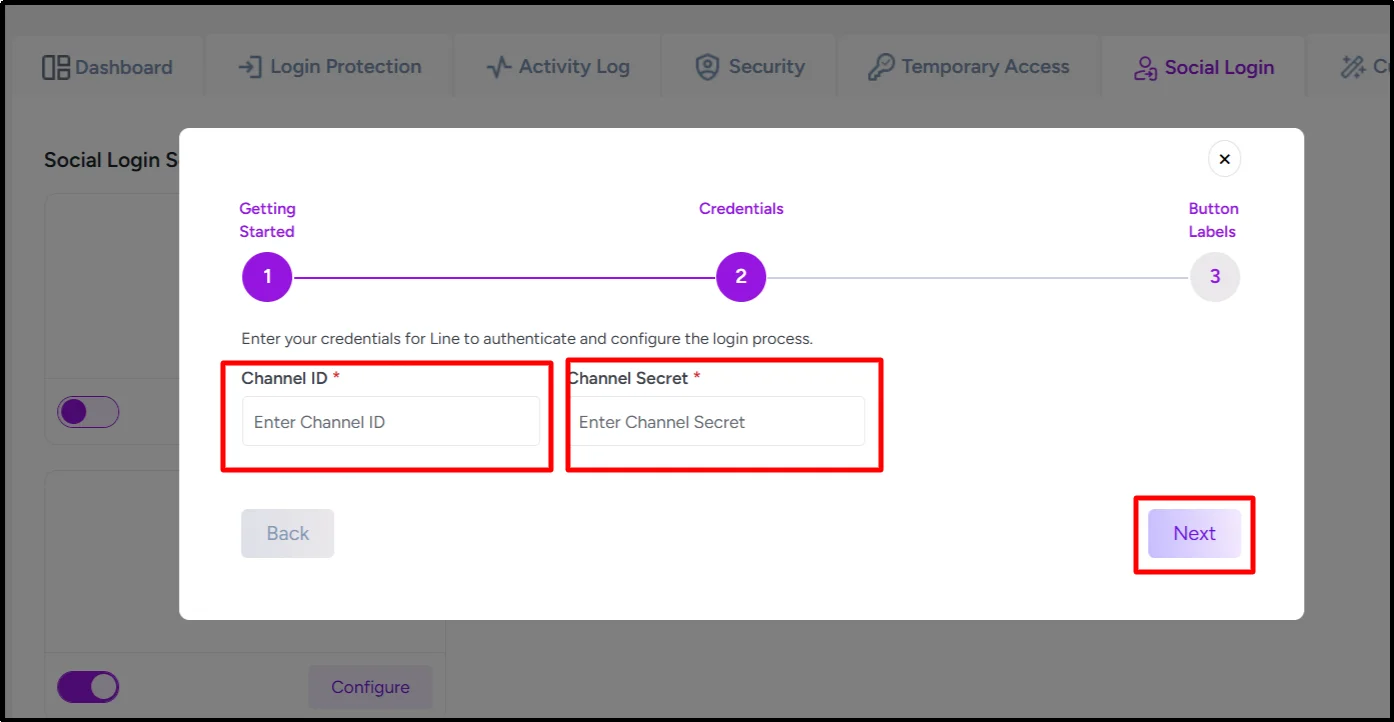The height and width of the screenshot is (722, 1394).
Task: Dismiss the wizard with the X button
Action: pyautogui.click(x=1224, y=158)
